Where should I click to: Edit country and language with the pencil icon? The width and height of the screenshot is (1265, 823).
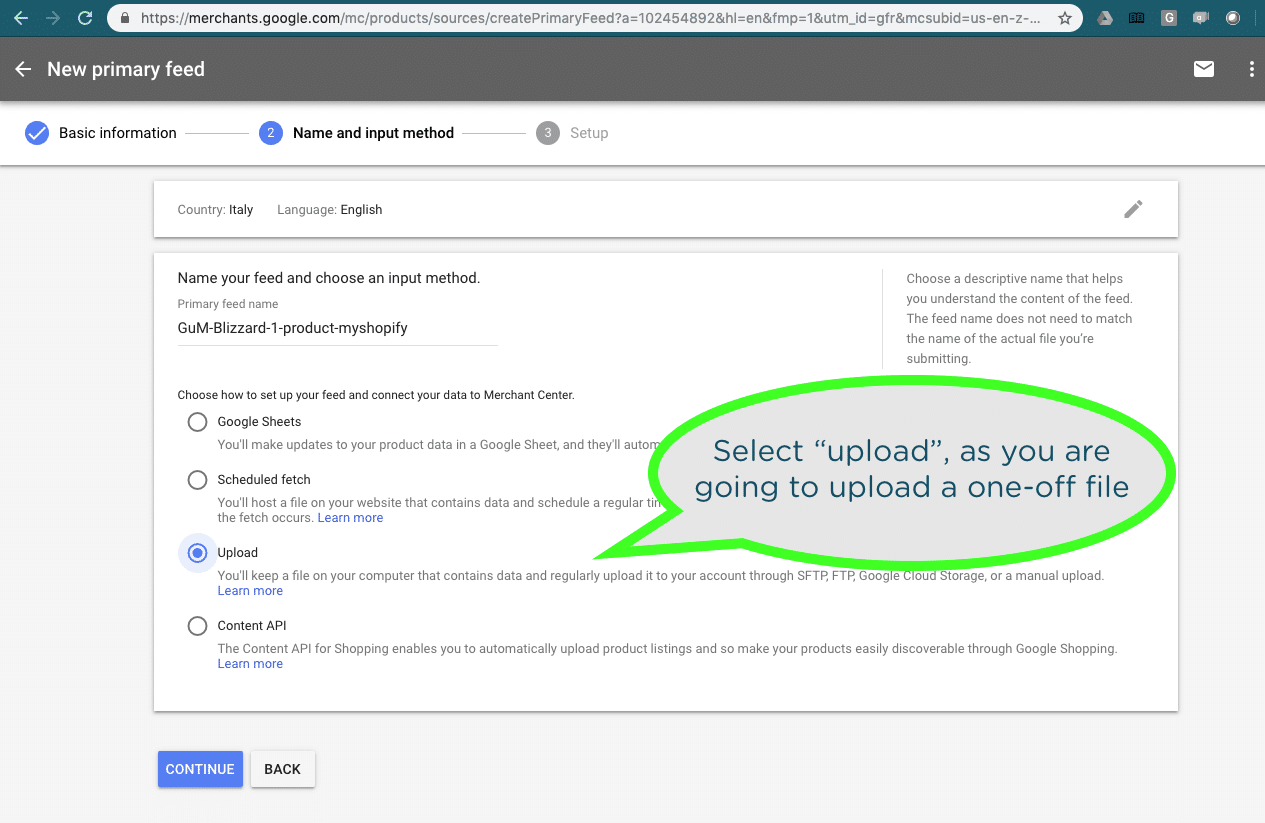pos(1133,209)
